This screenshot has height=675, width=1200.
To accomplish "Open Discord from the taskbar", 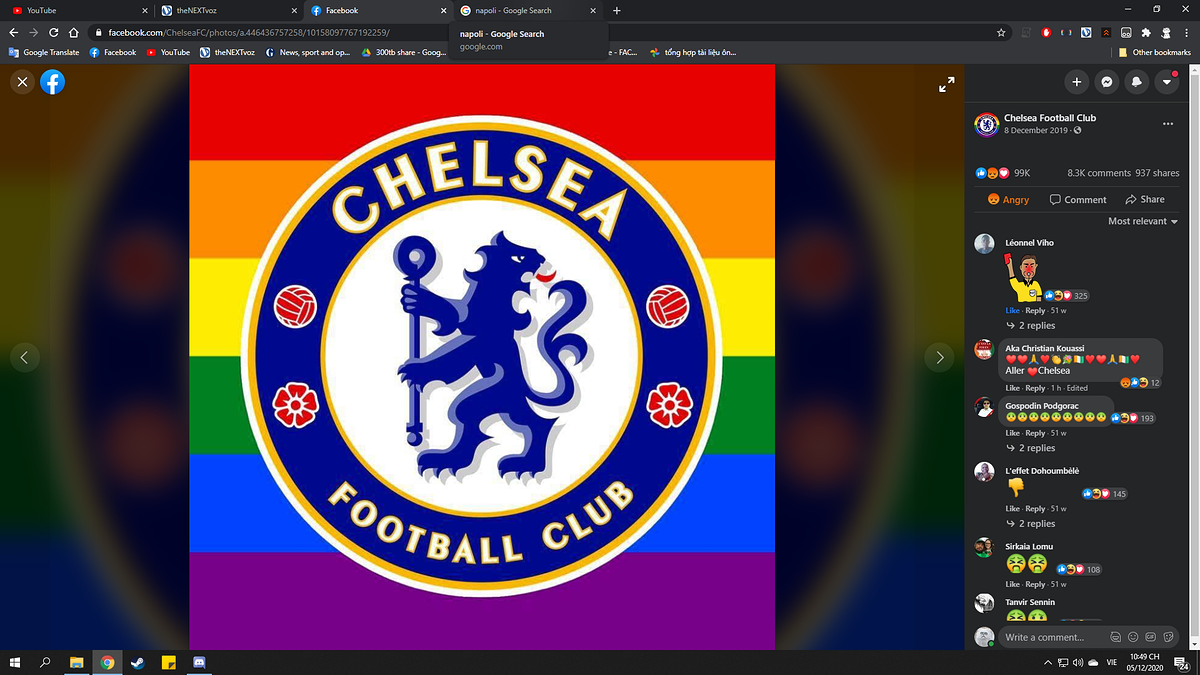I will [x=198, y=662].
